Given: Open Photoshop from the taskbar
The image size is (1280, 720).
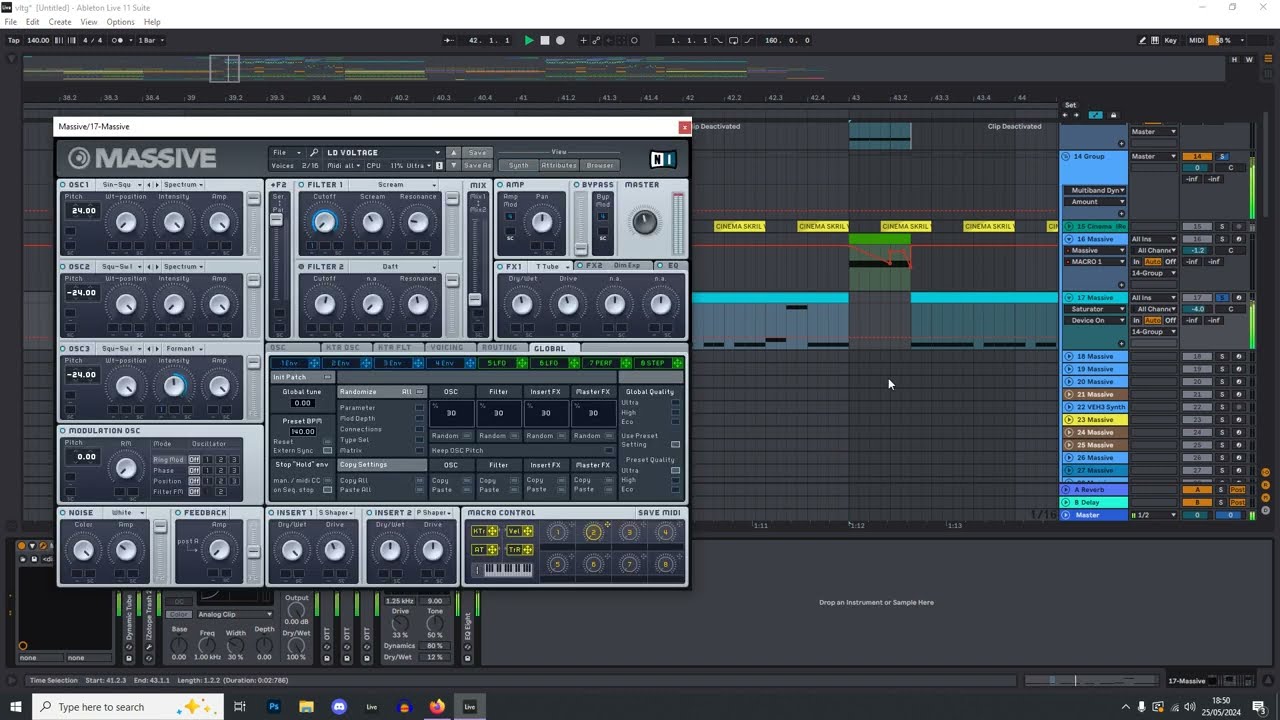Looking at the screenshot, I should click(x=273, y=706).
